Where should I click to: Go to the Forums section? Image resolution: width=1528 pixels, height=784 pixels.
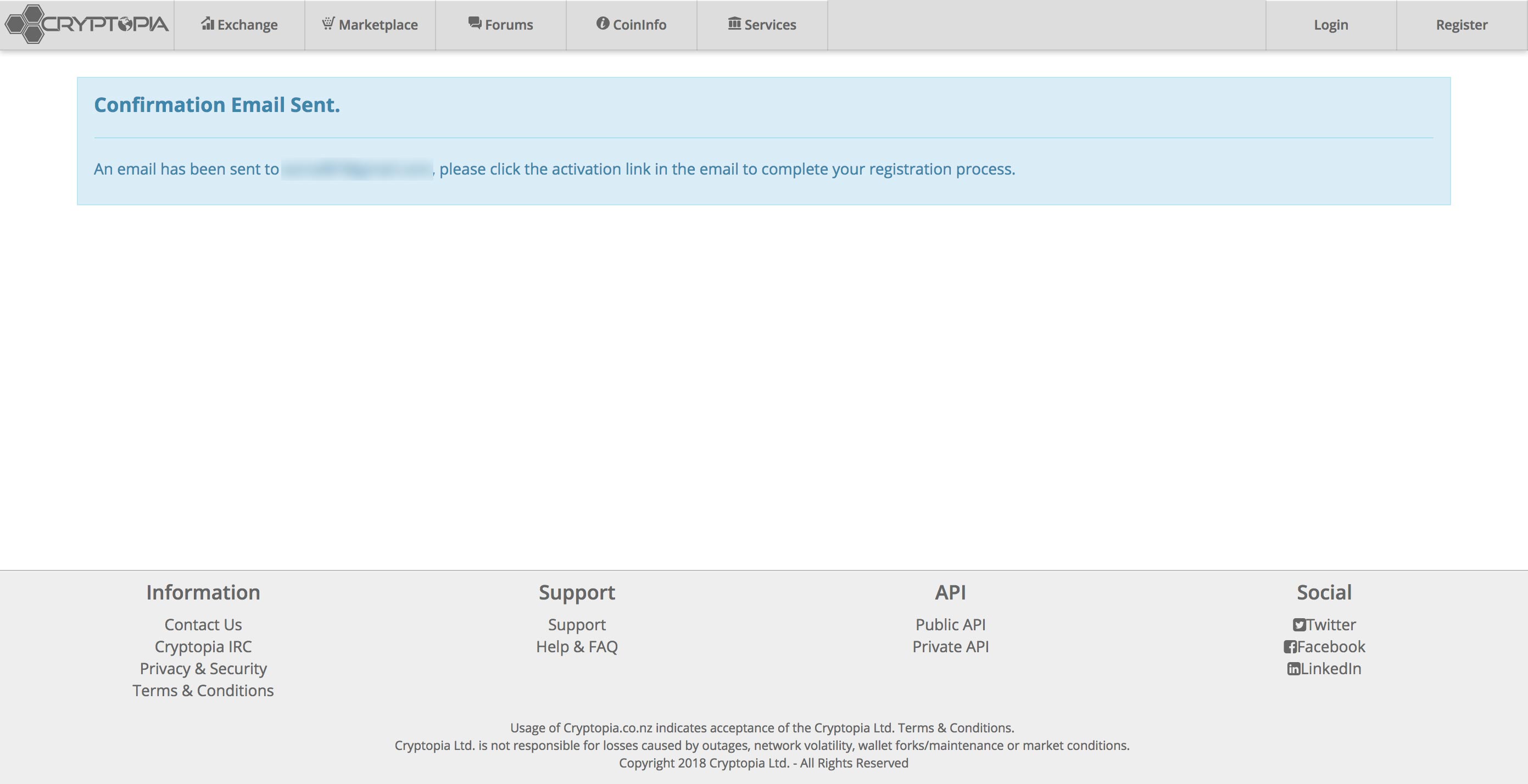[x=501, y=25]
